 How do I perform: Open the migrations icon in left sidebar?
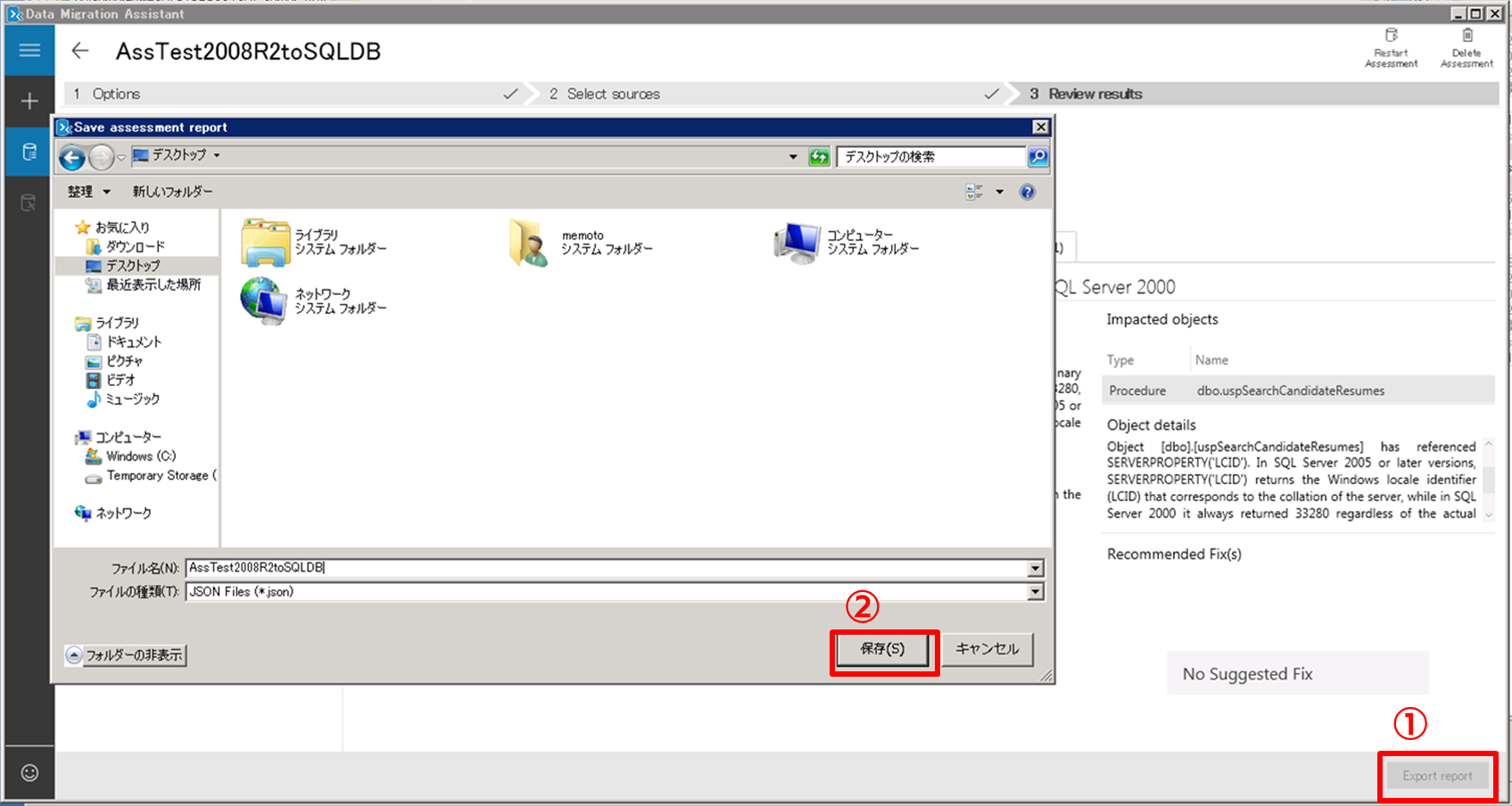click(x=29, y=202)
